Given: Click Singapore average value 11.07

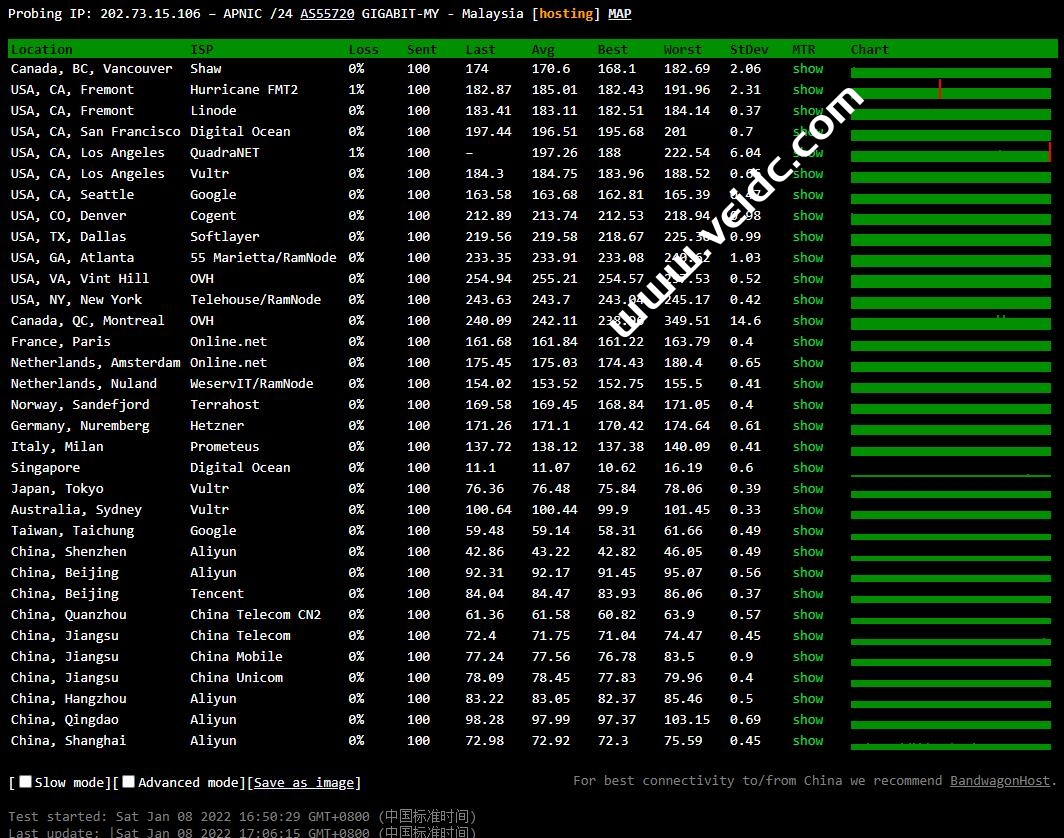Looking at the screenshot, I should click(x=547, y=468).
